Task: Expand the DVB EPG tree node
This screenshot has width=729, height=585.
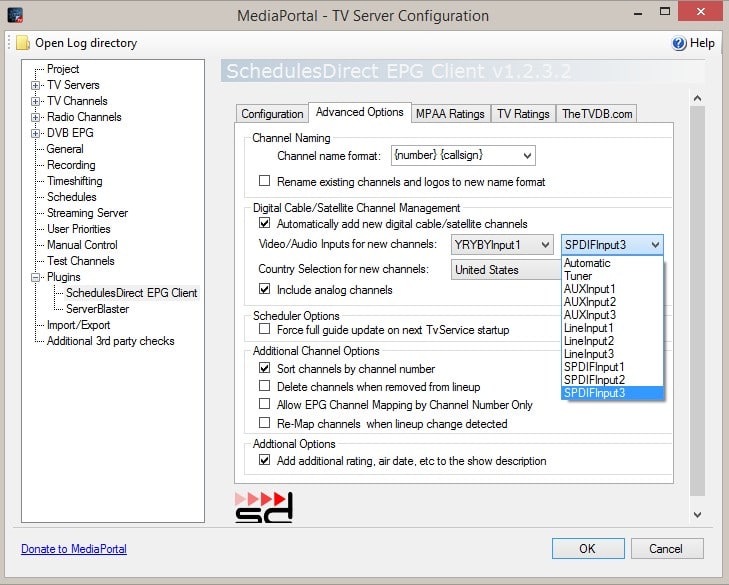Action: (36, 133)
